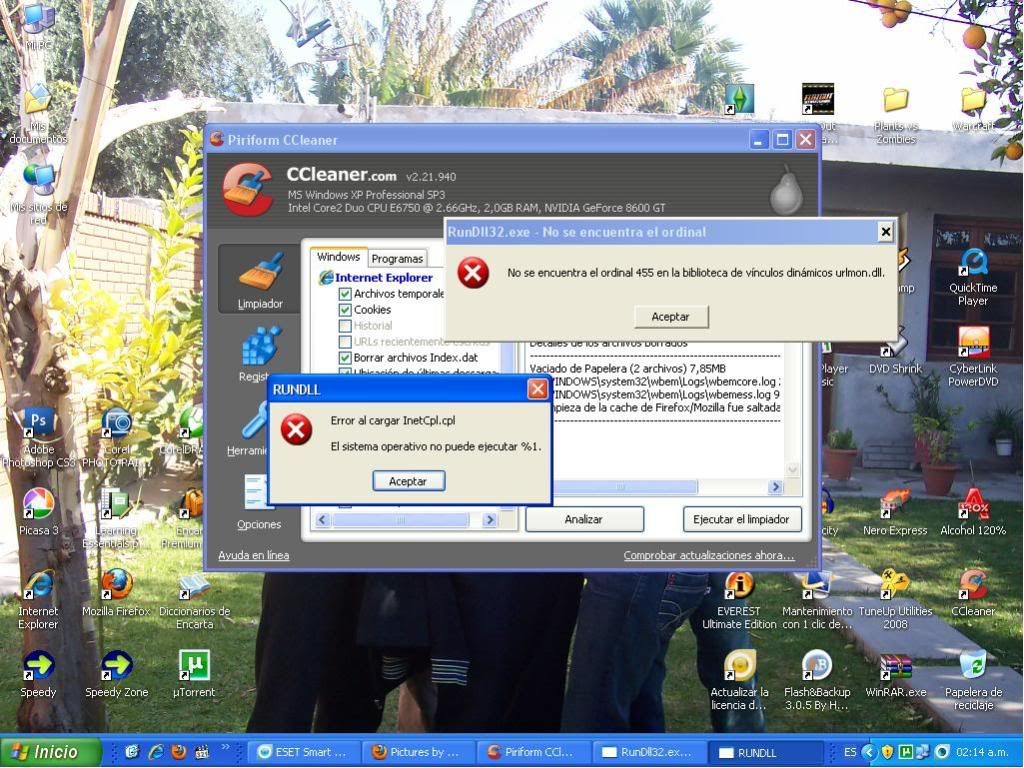Select Internet Explorer category heading

pos(383,278)
